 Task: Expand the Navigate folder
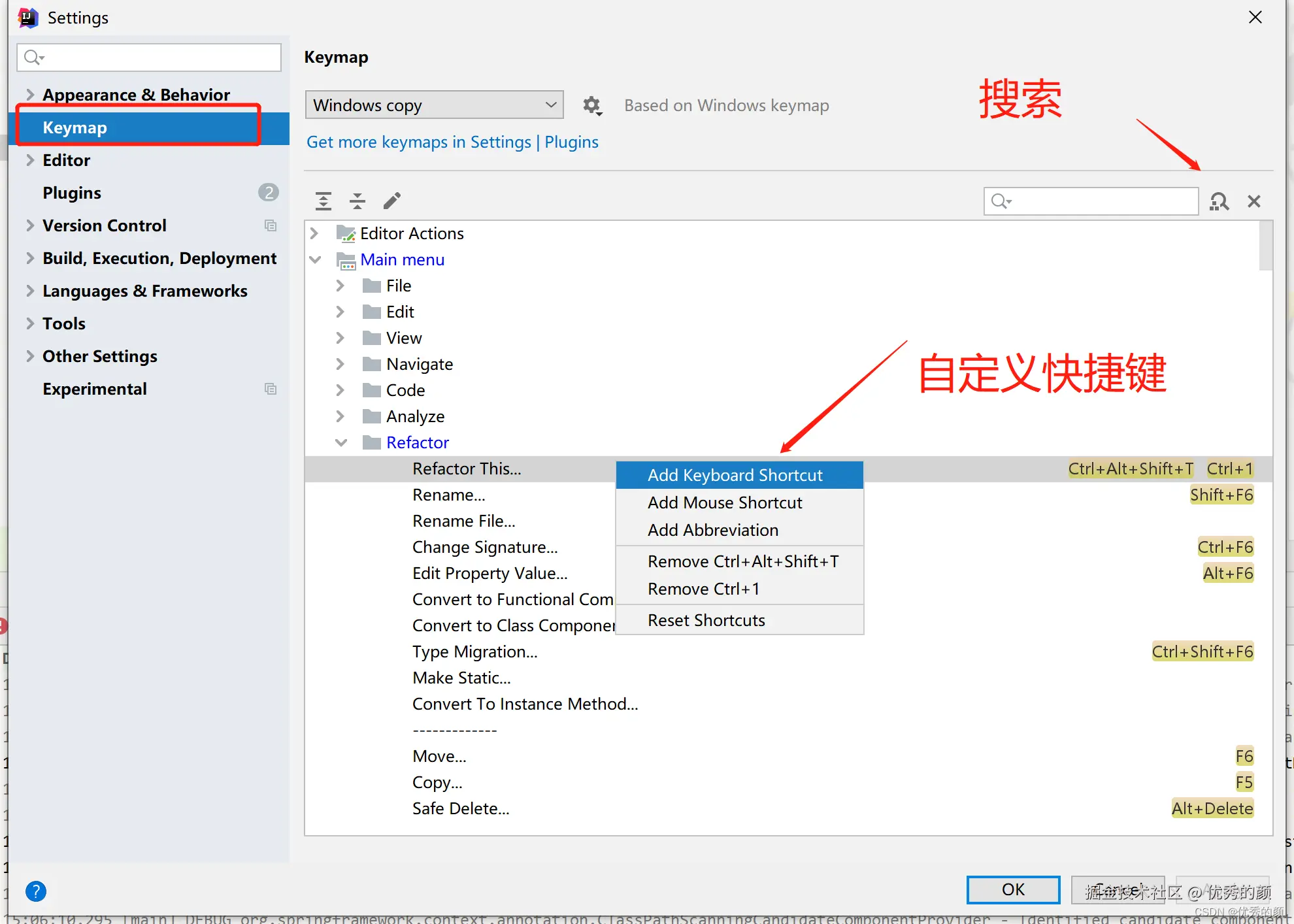[x=340, y=364]
